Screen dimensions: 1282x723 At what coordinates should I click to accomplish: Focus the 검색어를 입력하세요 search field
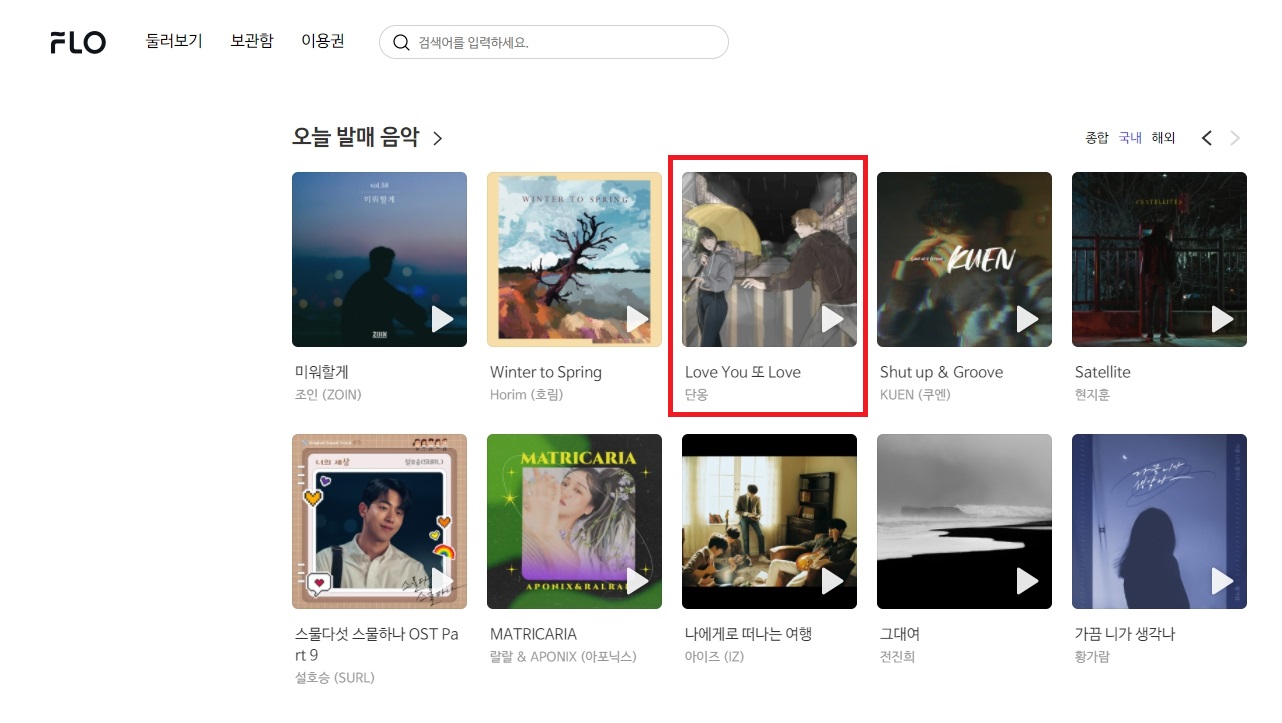coord(554,42)
